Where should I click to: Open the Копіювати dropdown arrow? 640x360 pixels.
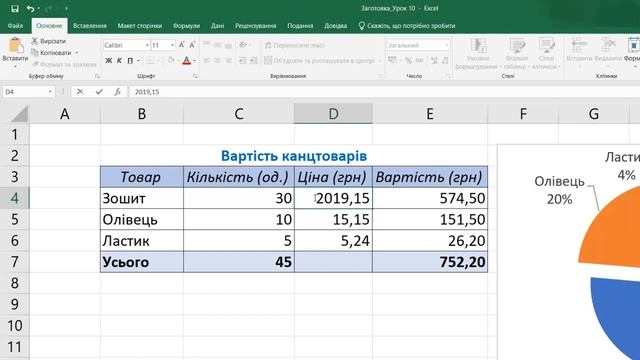point(76,53)
